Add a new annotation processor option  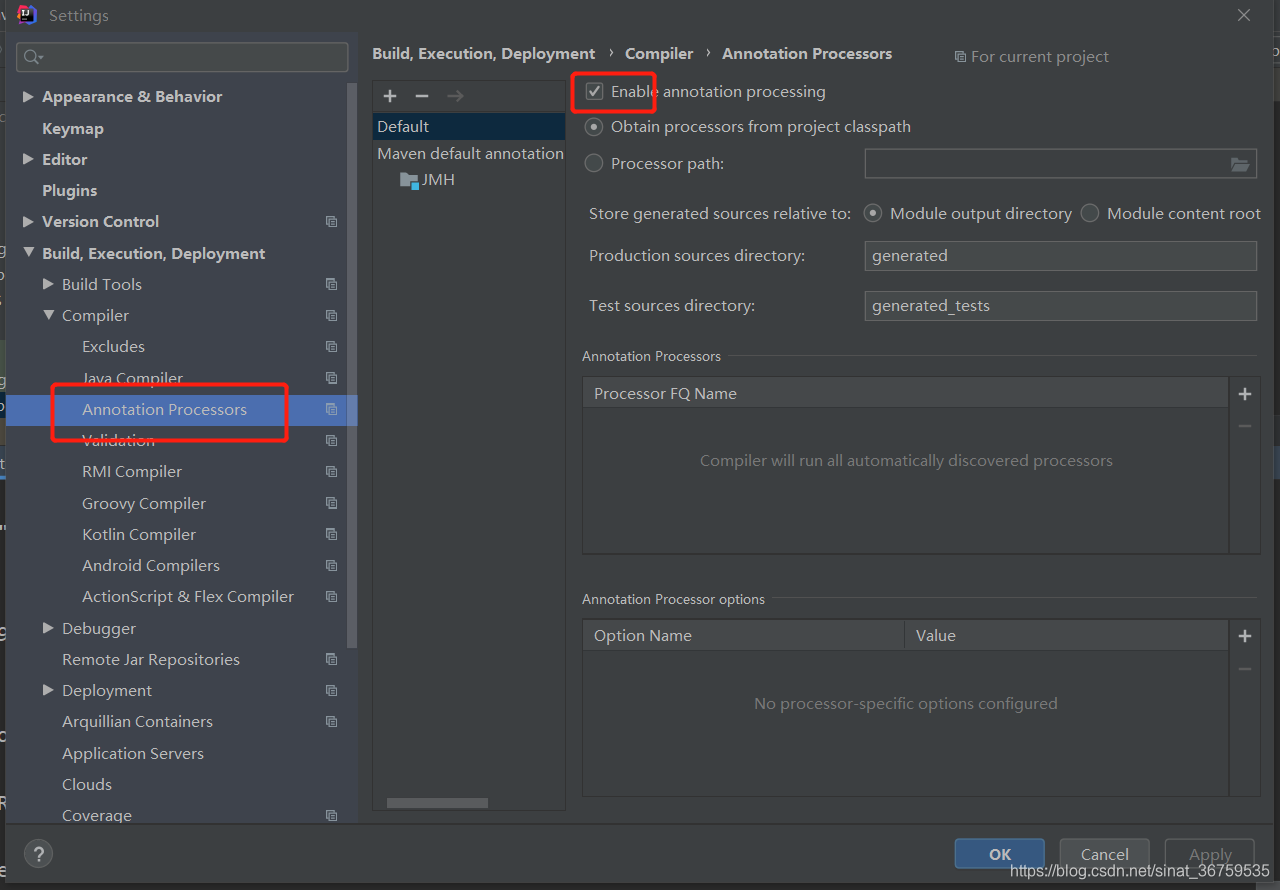point(1245,636)
